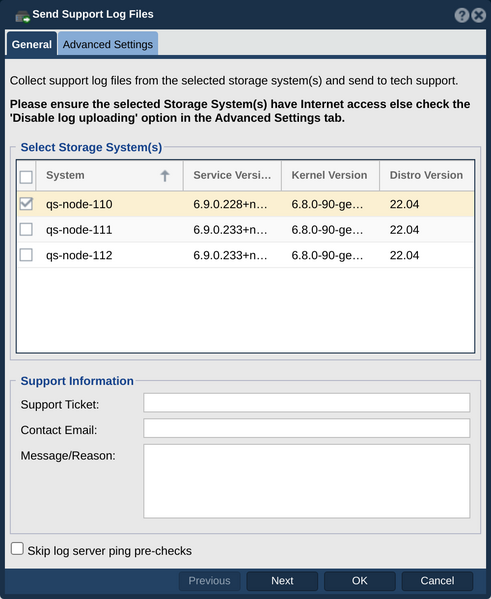This screenshot has height=599, width=491.
Task: Click the Previous button
Action: pyautogui.click(x=209, y=581)
